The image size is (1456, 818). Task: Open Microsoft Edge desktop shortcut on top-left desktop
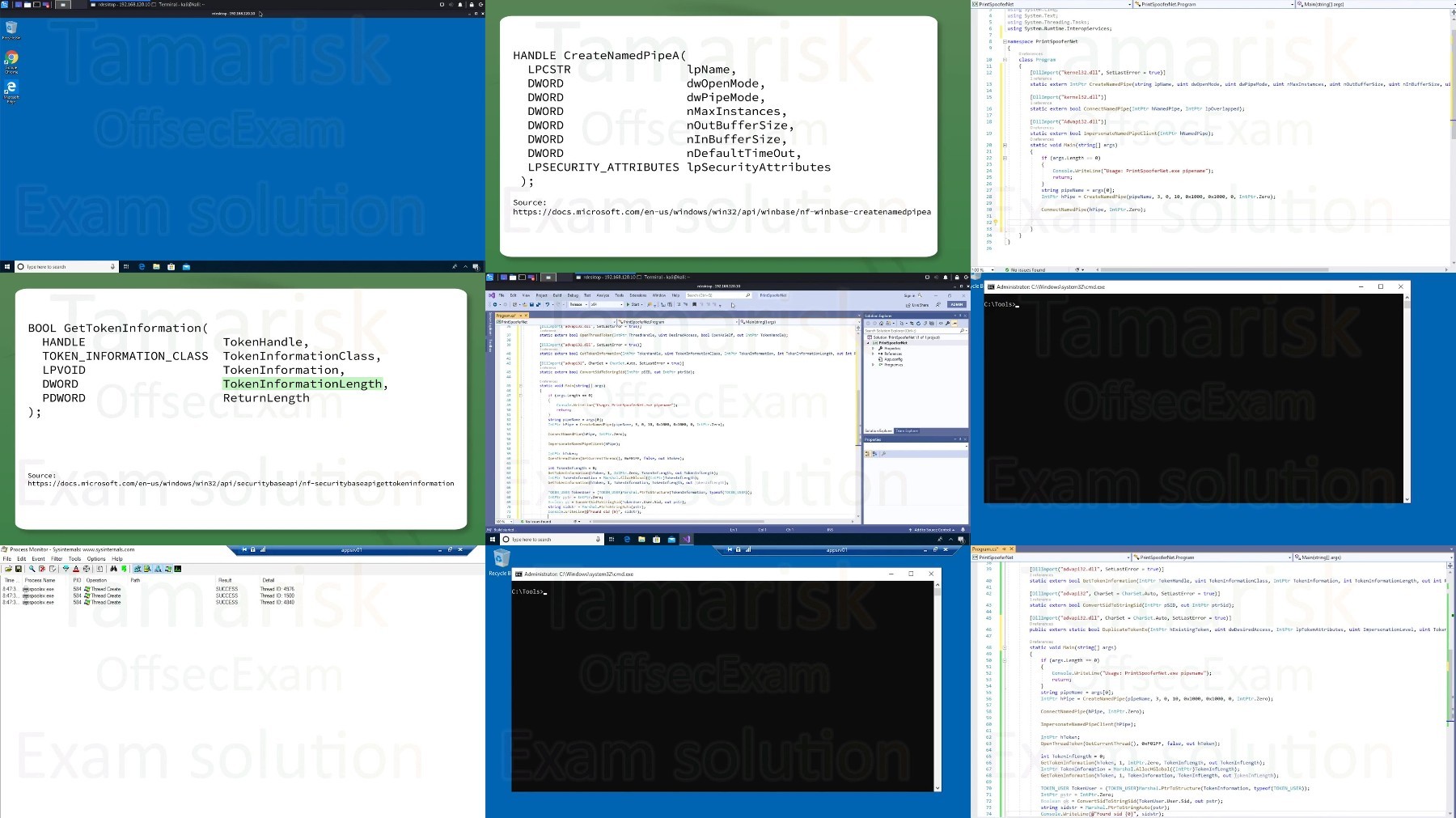pos(11,91)
